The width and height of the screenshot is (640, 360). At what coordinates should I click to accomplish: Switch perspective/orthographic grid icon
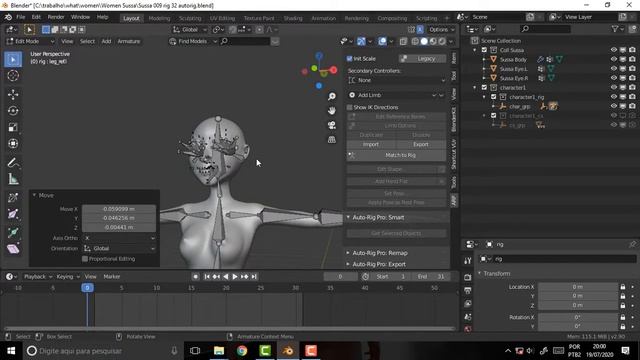(x=332, y=140)
